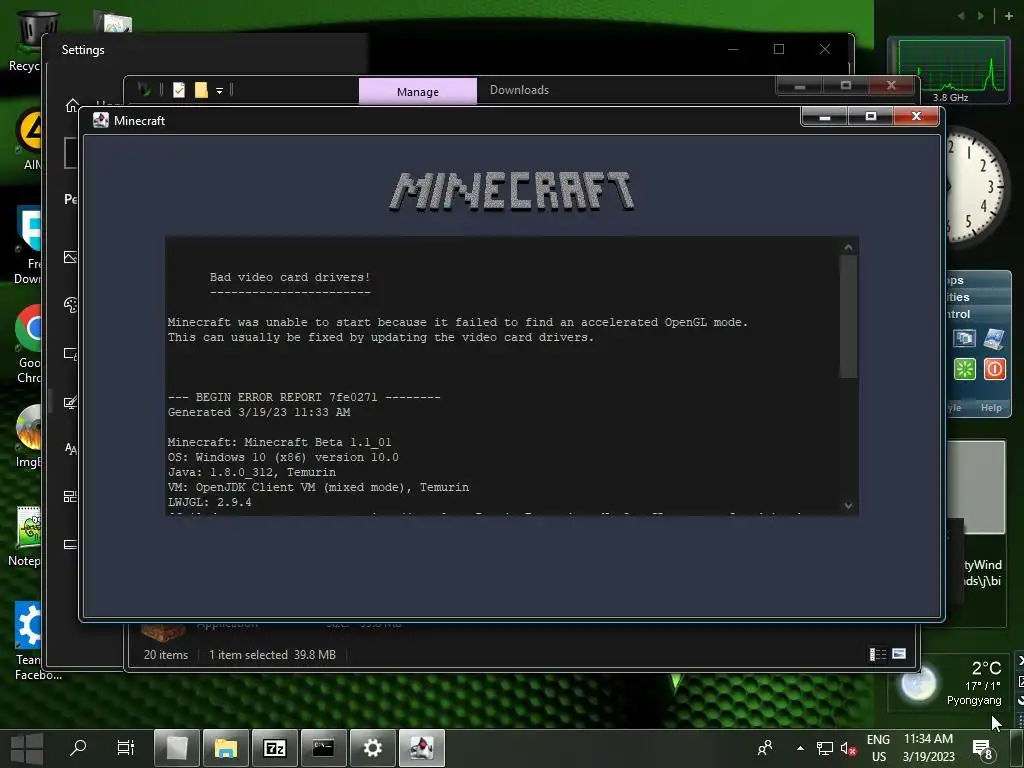Open Background section icon in Settings sidebar
Image resolution: width=1024 pixels, height=768 pixels.
point(71,257)
